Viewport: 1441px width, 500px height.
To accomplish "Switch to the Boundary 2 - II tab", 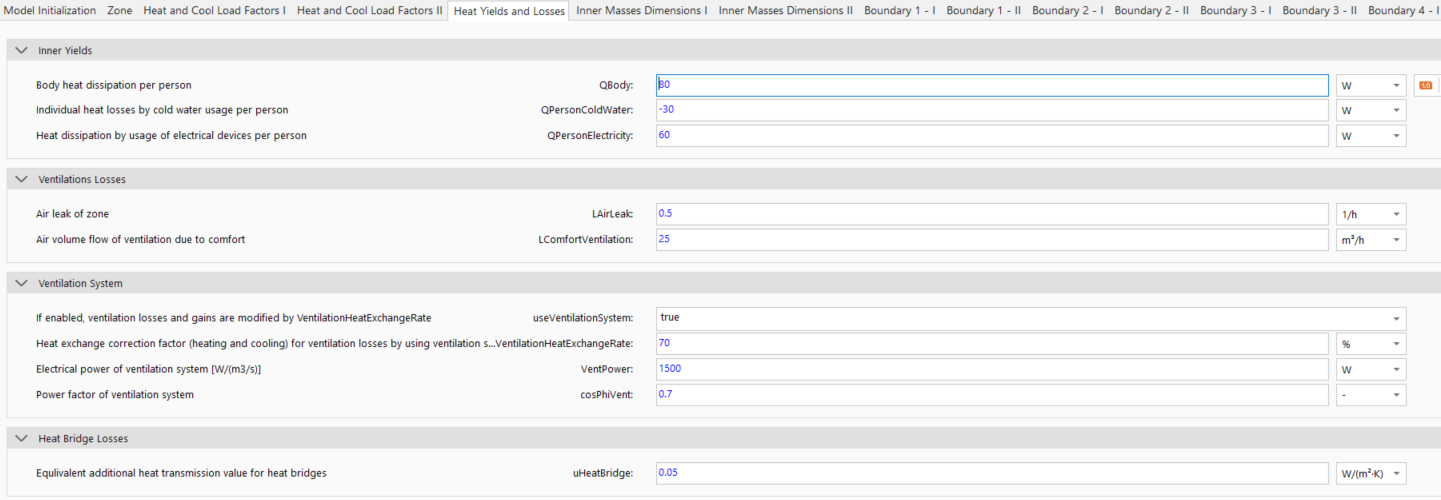I will (x=1152, y=10).
